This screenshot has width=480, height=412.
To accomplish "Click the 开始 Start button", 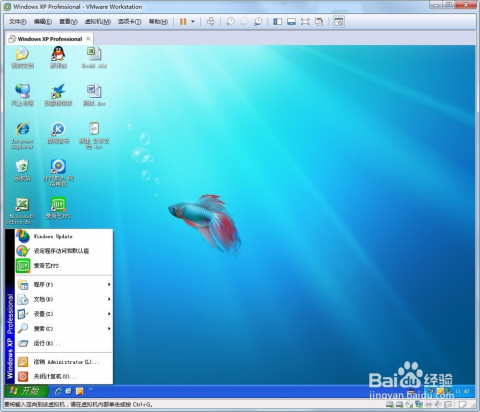I will [x=27, y=391].
